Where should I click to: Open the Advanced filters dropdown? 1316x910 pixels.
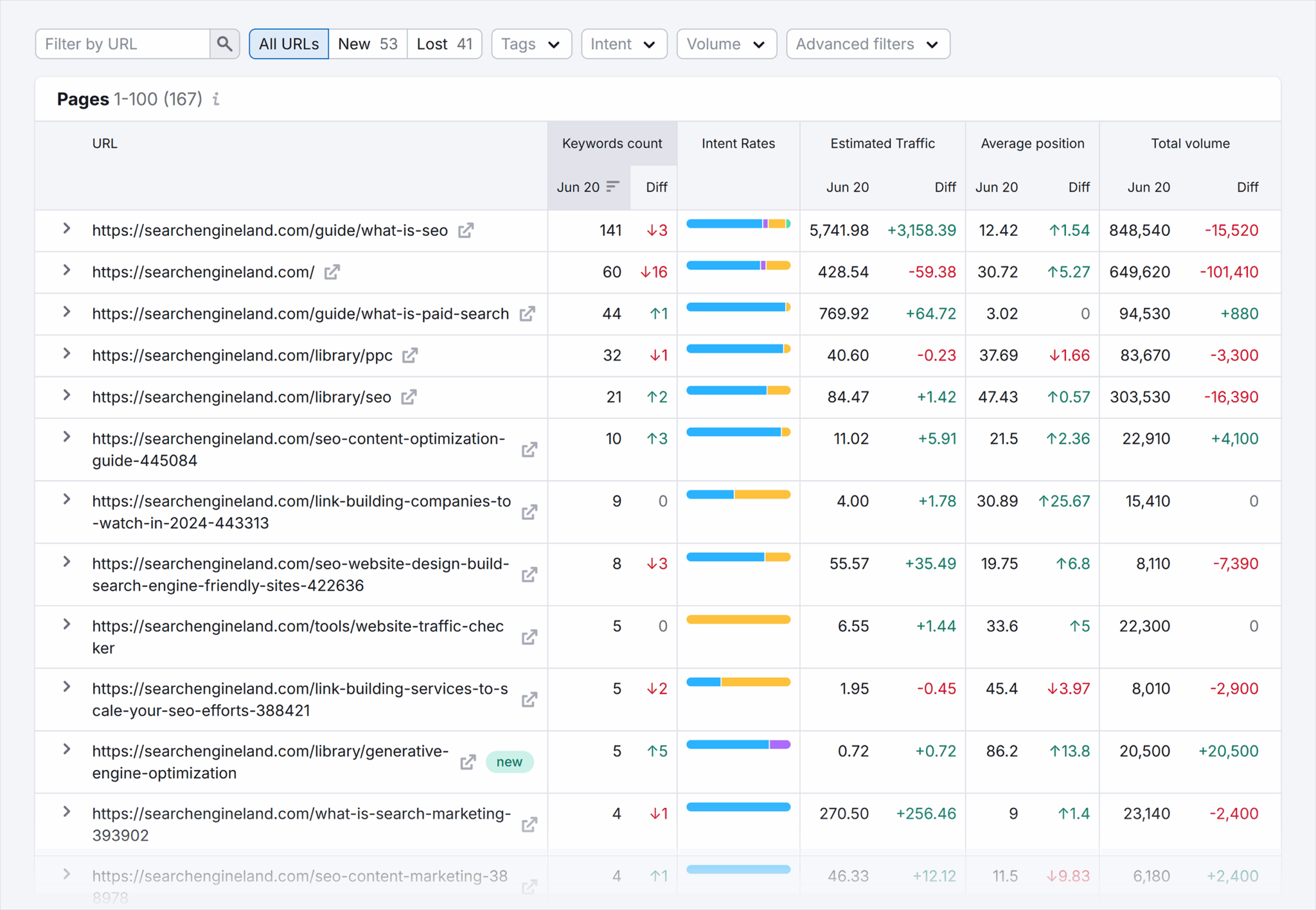tap(867, 44)
